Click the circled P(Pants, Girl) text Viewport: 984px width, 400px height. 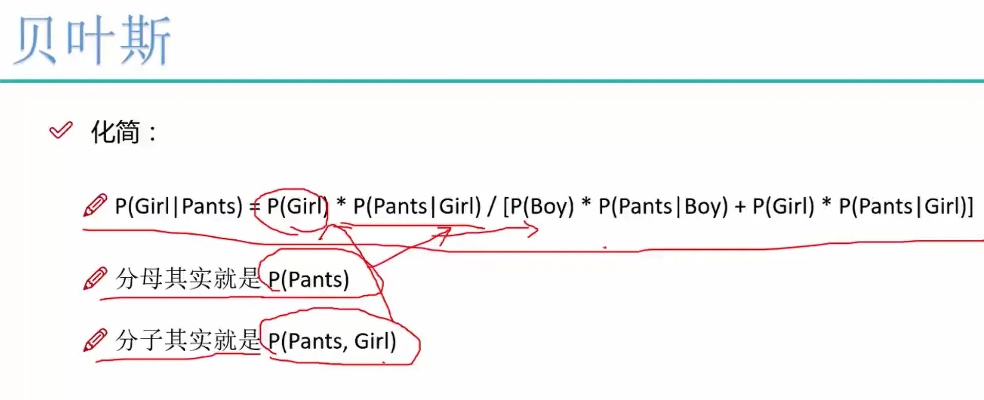click(x=333, y=340)
